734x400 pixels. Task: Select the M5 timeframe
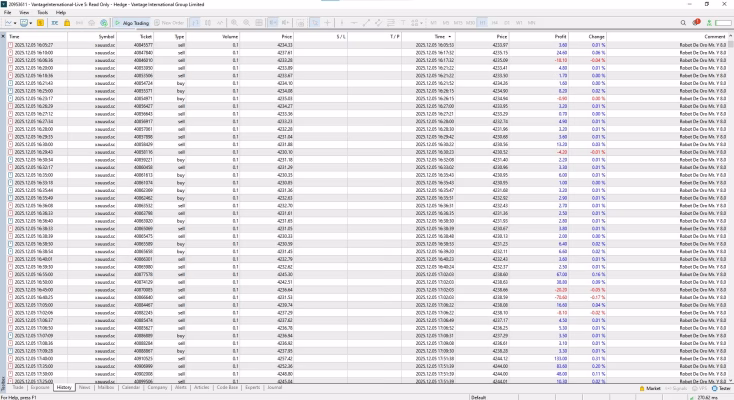446,22
